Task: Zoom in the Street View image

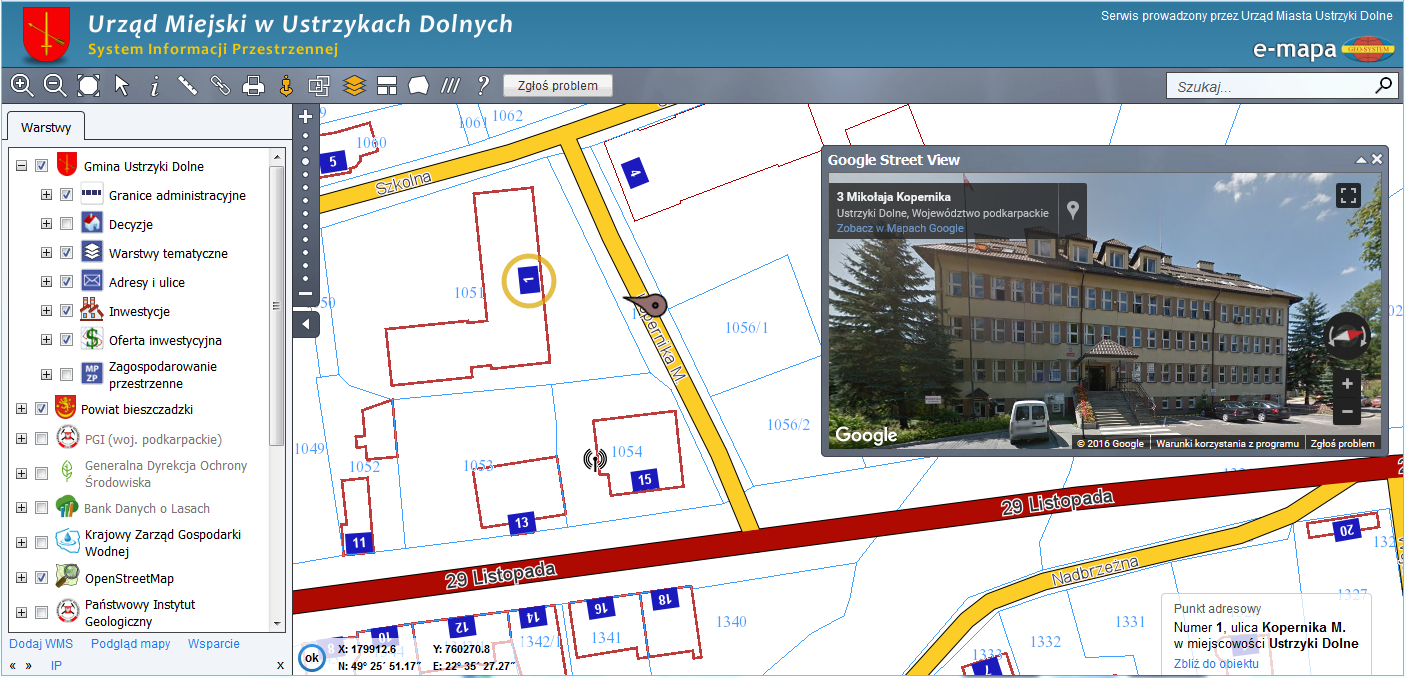Action: point(1347,384)
